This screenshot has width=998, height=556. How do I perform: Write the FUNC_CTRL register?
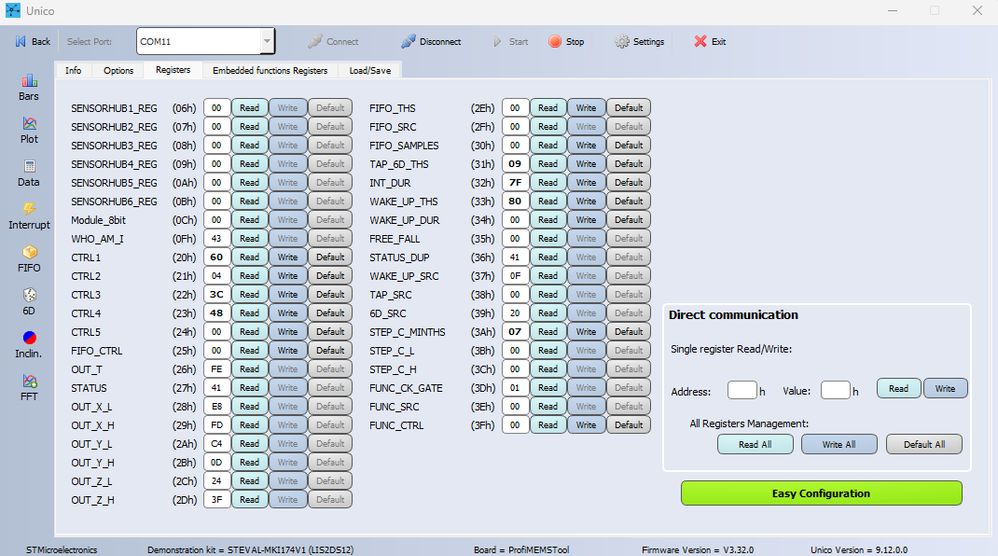click(586, 425)
